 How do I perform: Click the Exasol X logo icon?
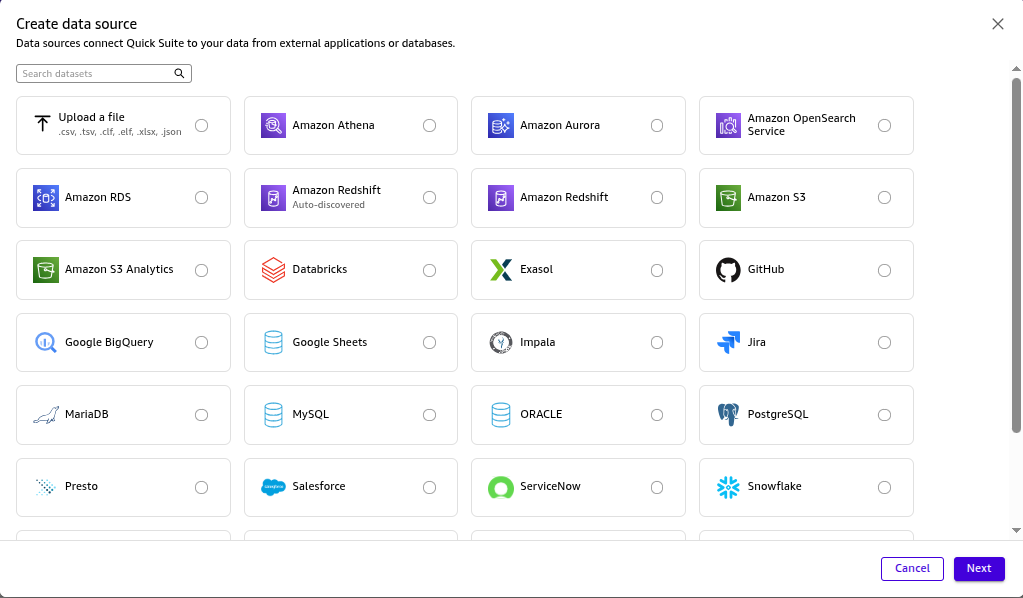coord(501,270)
